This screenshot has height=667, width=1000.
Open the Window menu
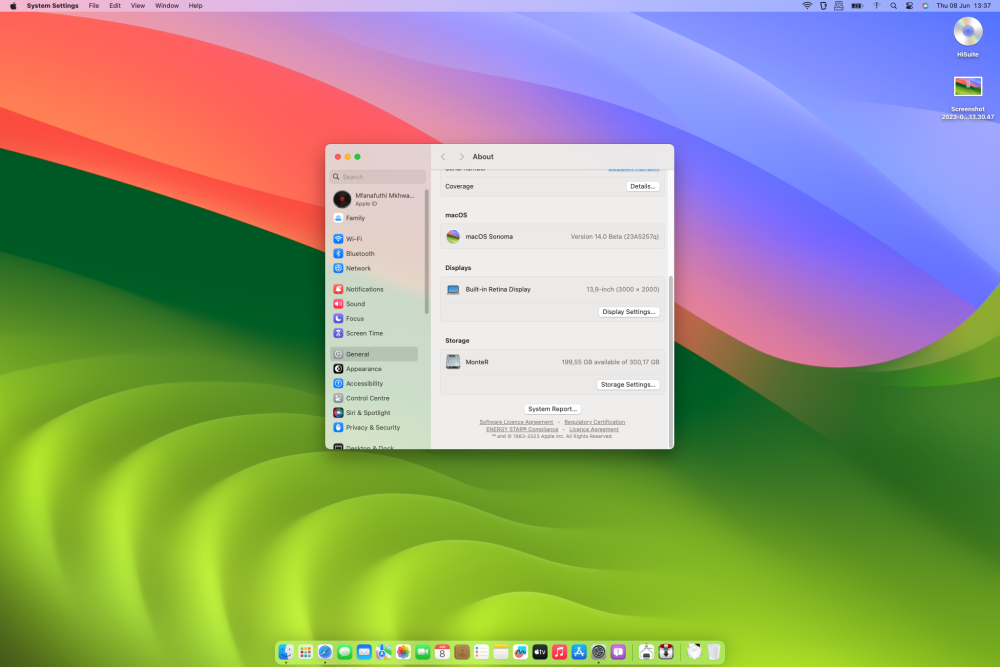click(x=167, y=6)
